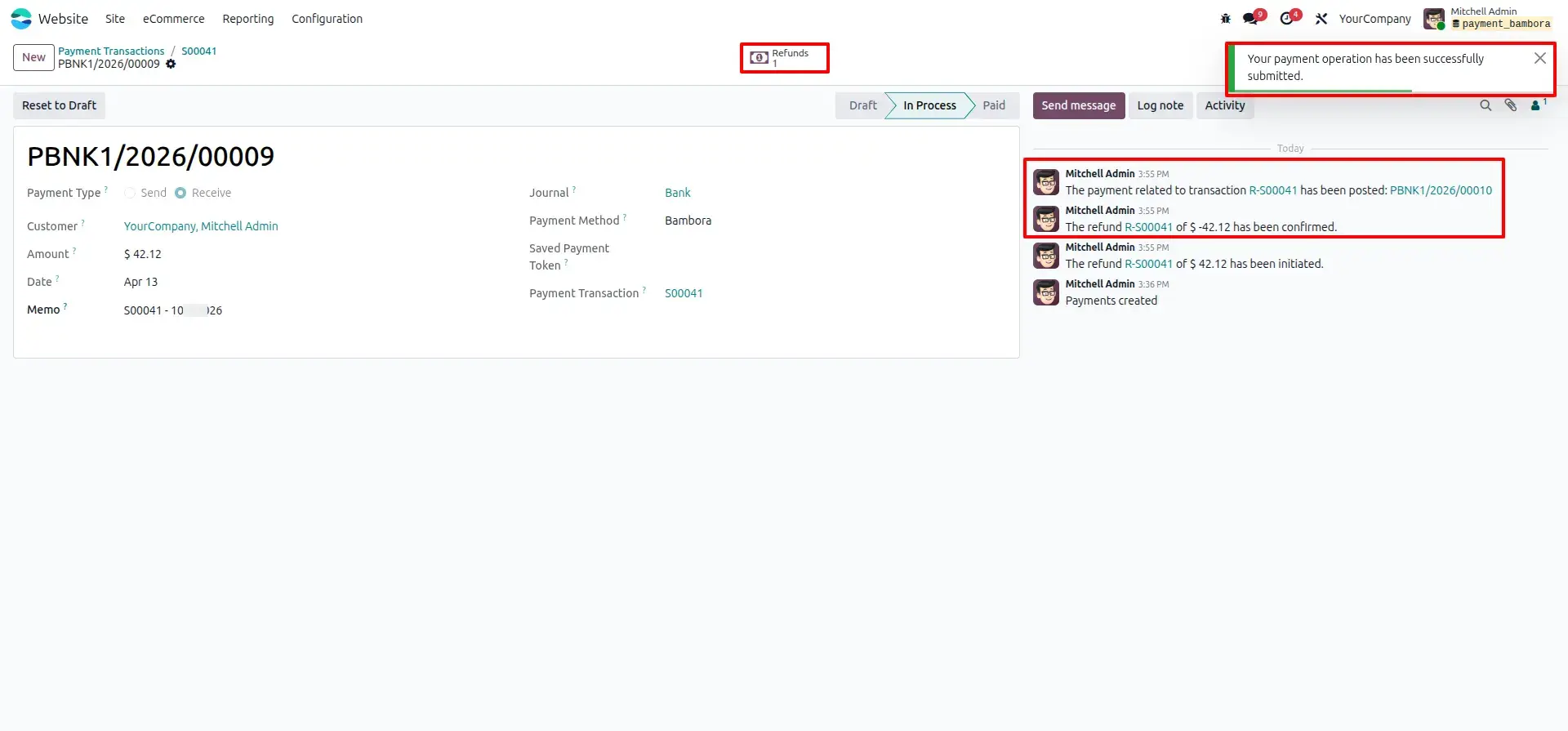Image resolution: width=1568 pixels, height=731 pixels.
Task: Click avatar of refund initiated message
Action: [x=1046, y=256]
